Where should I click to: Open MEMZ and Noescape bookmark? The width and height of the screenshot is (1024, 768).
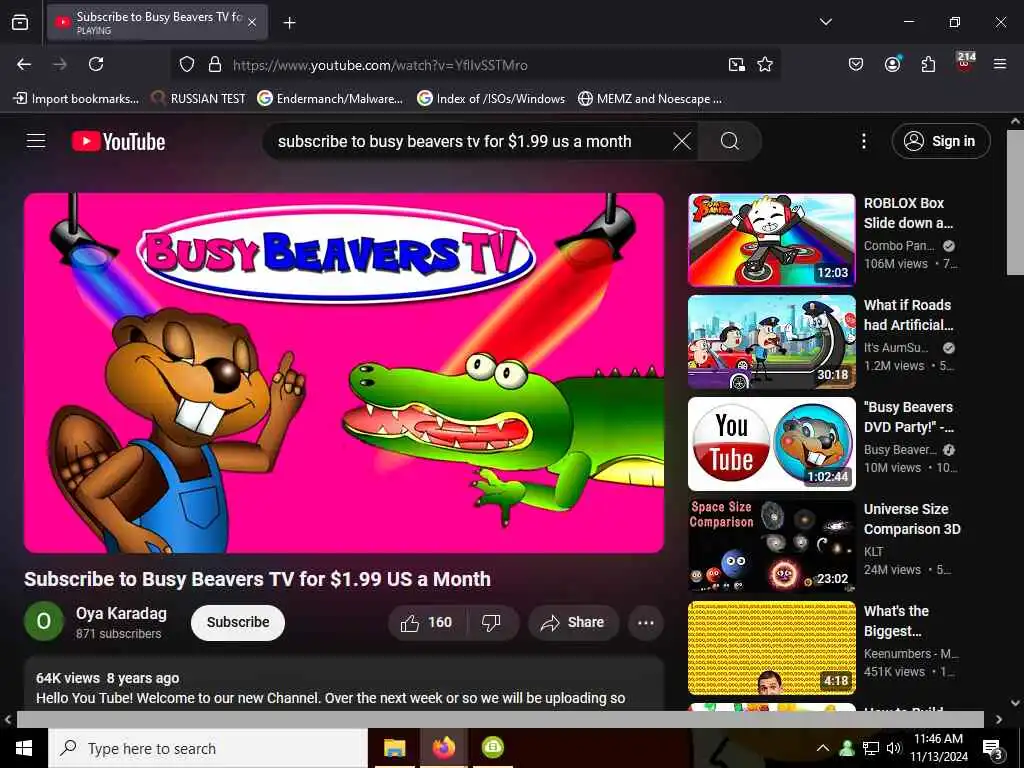click(650, 99)
